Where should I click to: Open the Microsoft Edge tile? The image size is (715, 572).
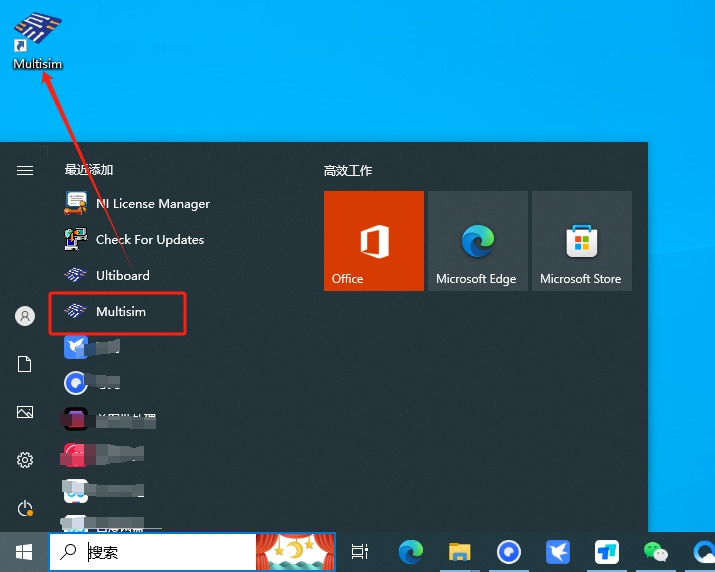477,241
